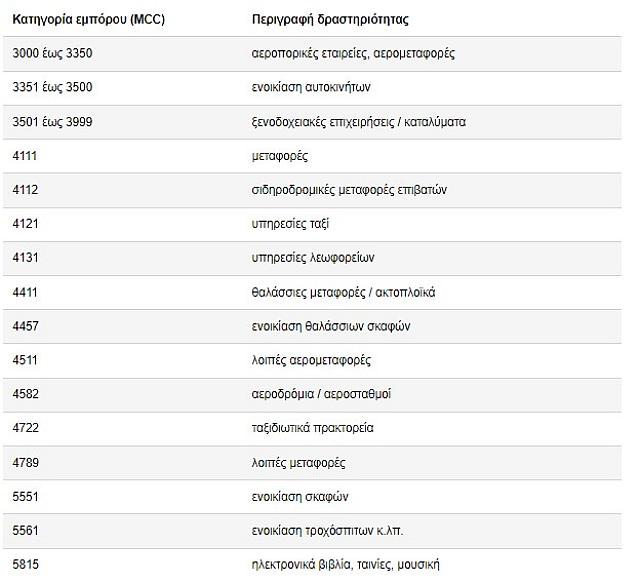Select 'ενοικίαση τροχόσπιτων κ.λπ.' description
640x582 pixels.
(x=329, y=531)
